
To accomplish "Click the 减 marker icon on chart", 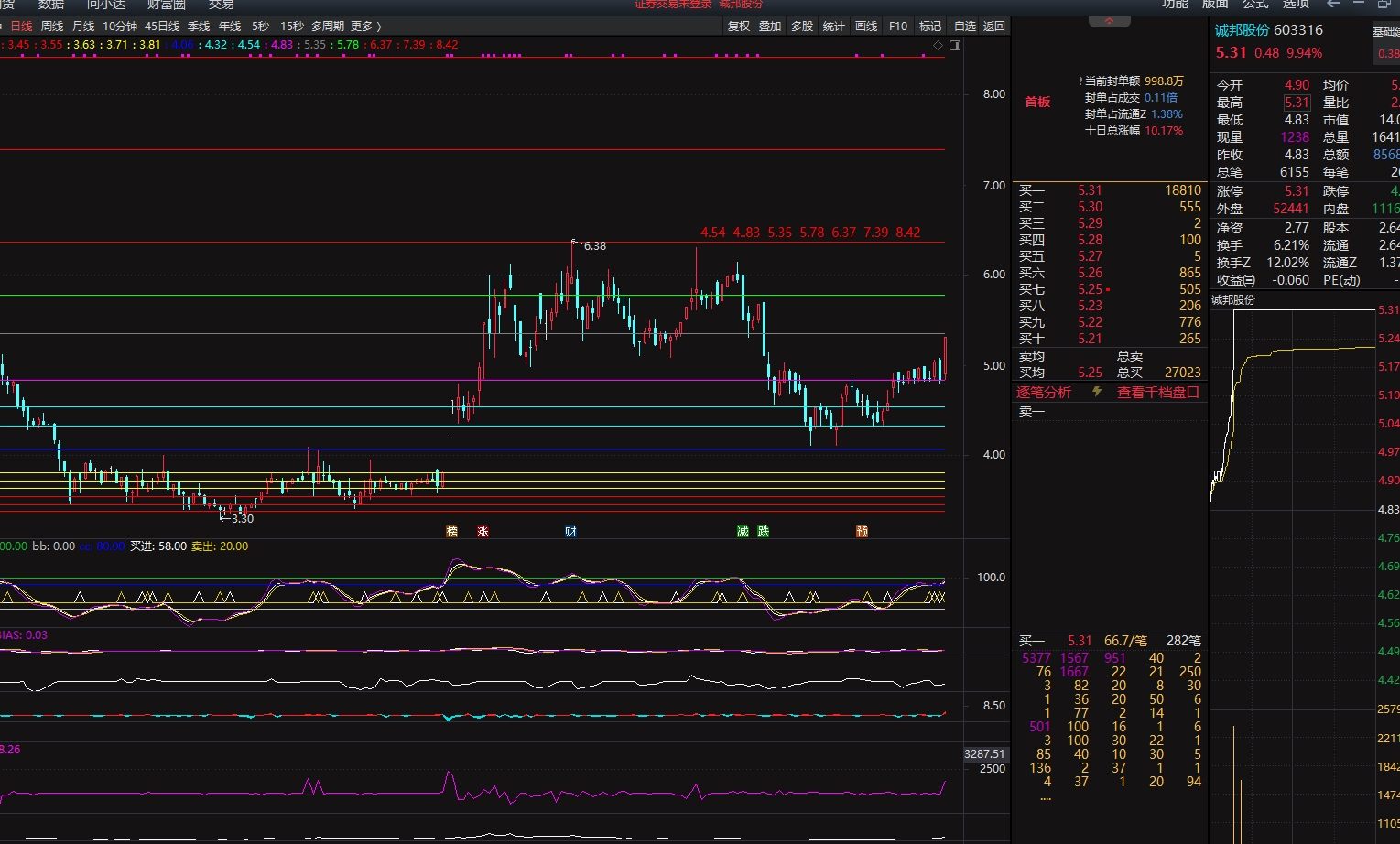I will 743,532.
